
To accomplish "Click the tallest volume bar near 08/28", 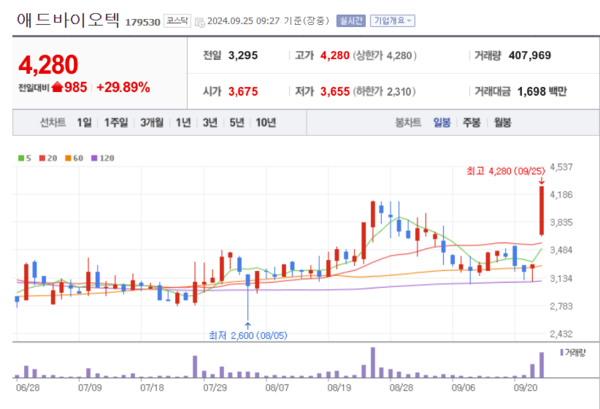I will [373, 362].
